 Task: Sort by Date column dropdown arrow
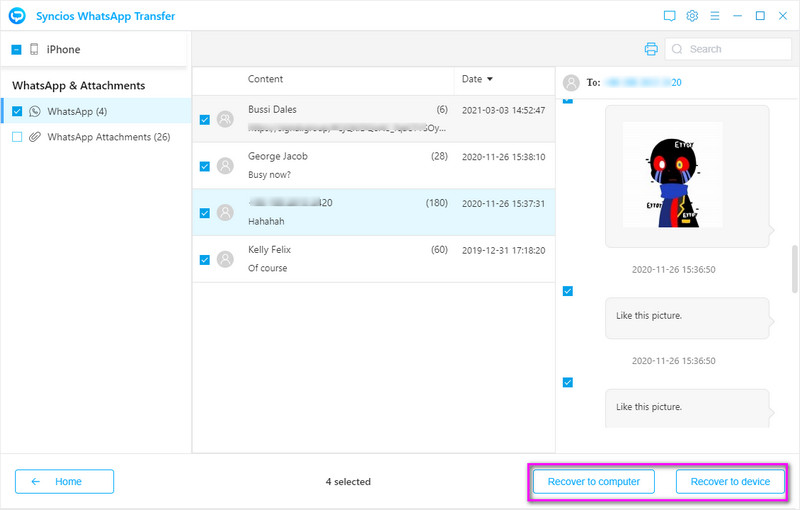pyautogui.click(x=490, y=79)
